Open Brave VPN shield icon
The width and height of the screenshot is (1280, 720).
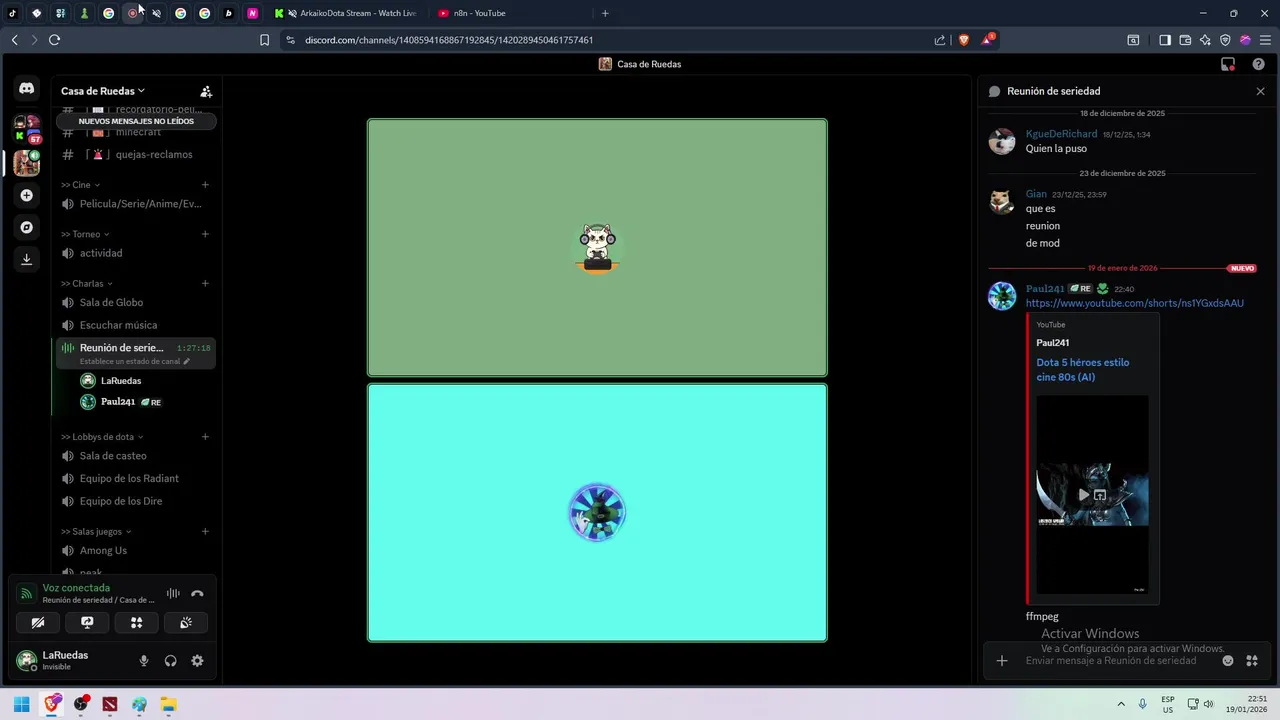point(1225,40)
